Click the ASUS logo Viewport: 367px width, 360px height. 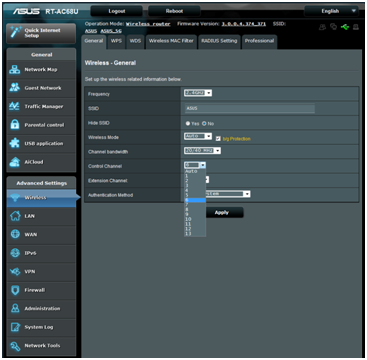pyautogui.click(x=27, y=12)
